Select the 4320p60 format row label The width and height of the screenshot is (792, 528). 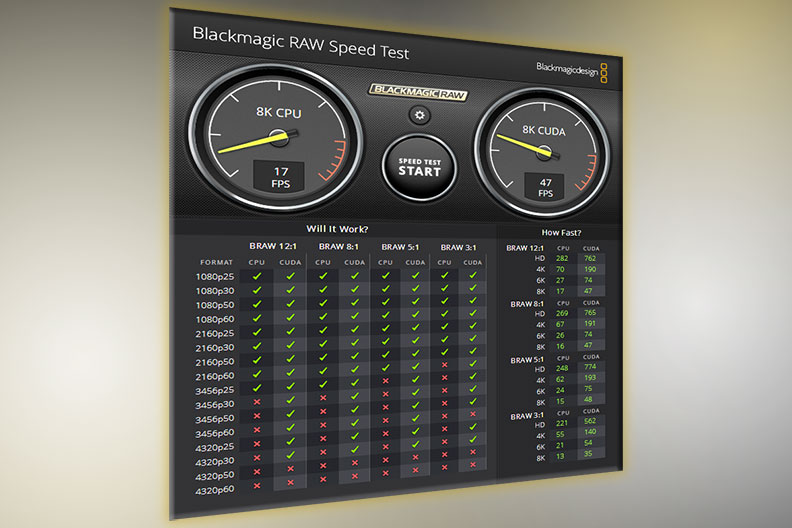tap(215, 490)
